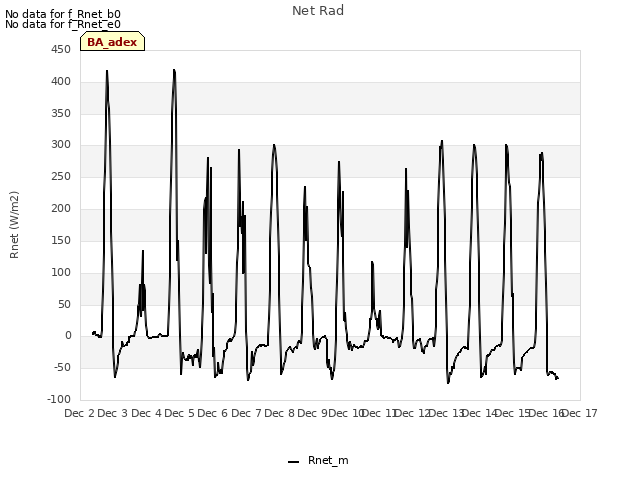Click the Rnet (W/m2) y-axis label

(14, 225)
